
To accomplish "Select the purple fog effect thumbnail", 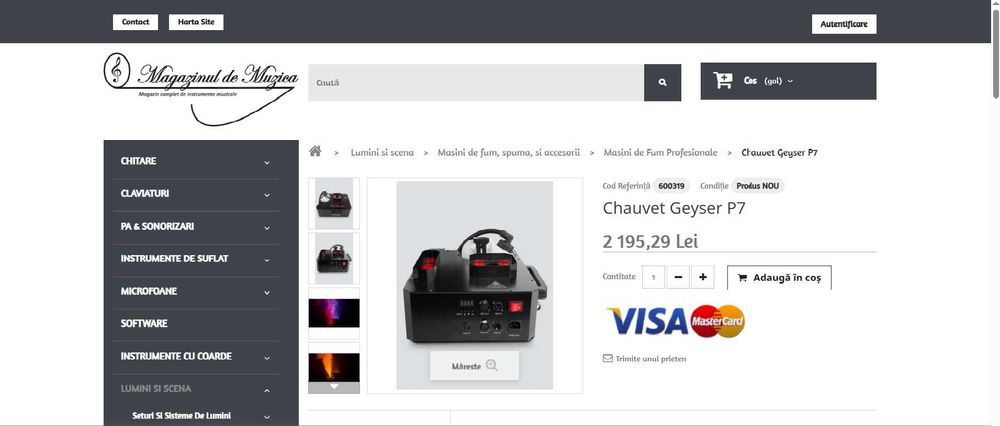I will point(334,313).
